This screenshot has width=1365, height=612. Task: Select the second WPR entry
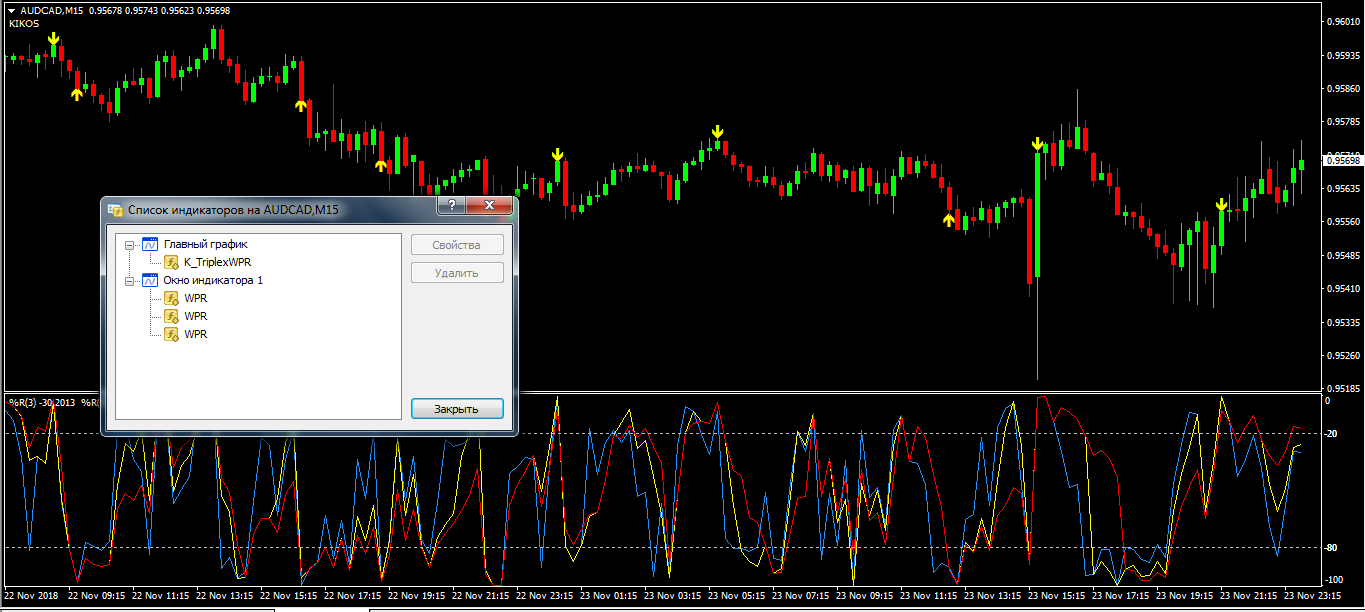click(196, 316)
